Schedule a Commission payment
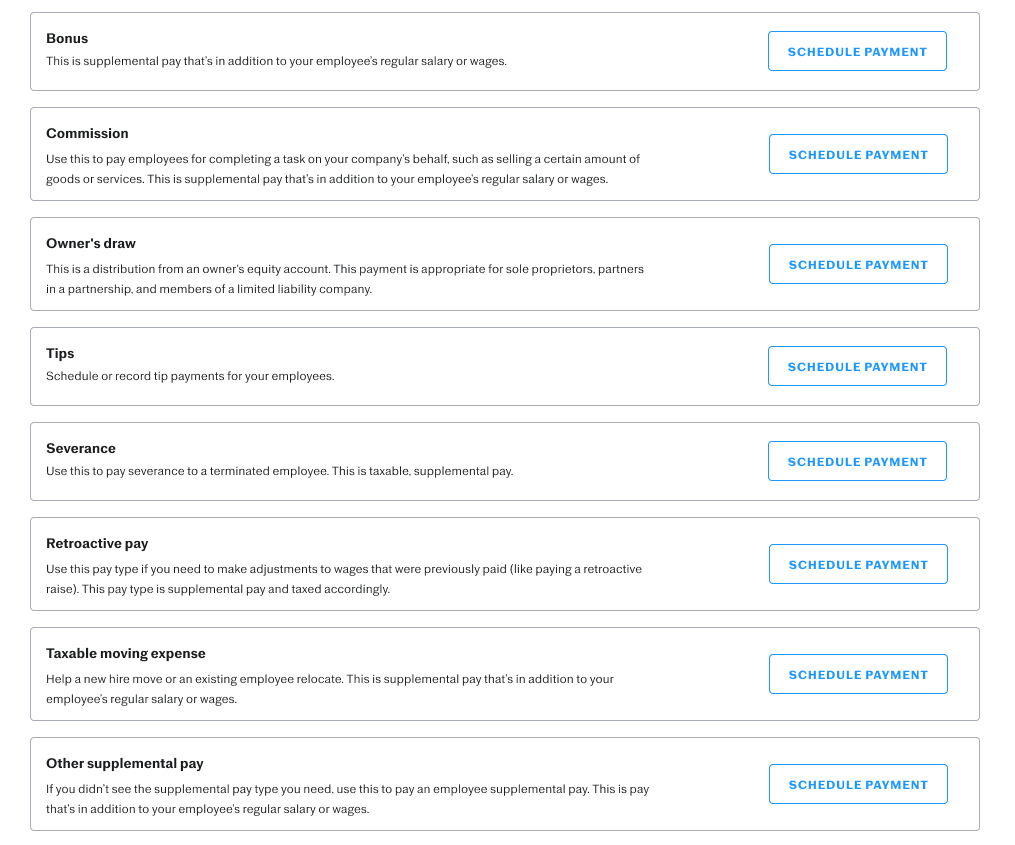Image resolution: width=1015 pixels, height=845 pixels. tap(858, 155)
